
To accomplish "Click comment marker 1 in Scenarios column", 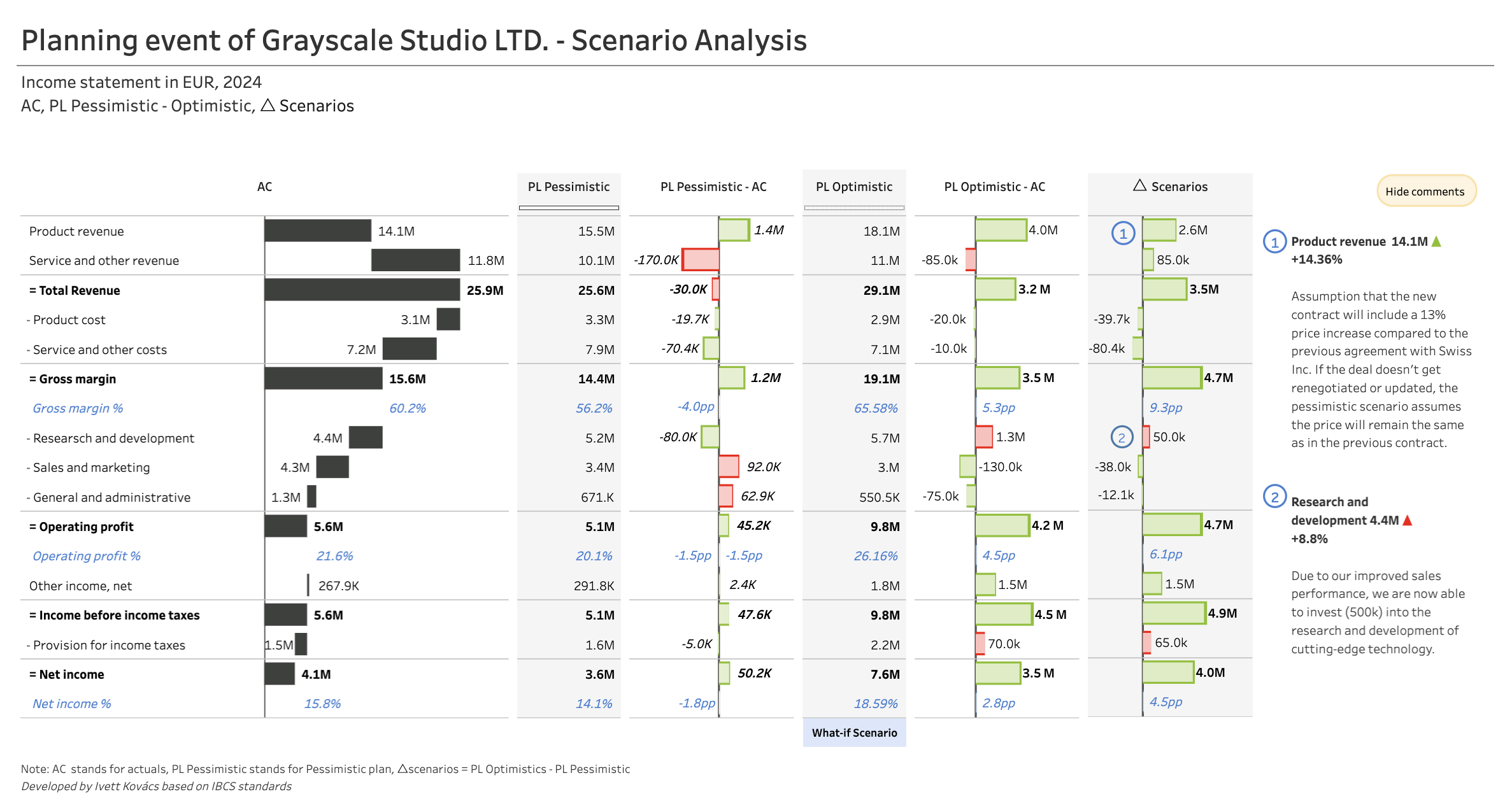I will (x=1123, y=234).
